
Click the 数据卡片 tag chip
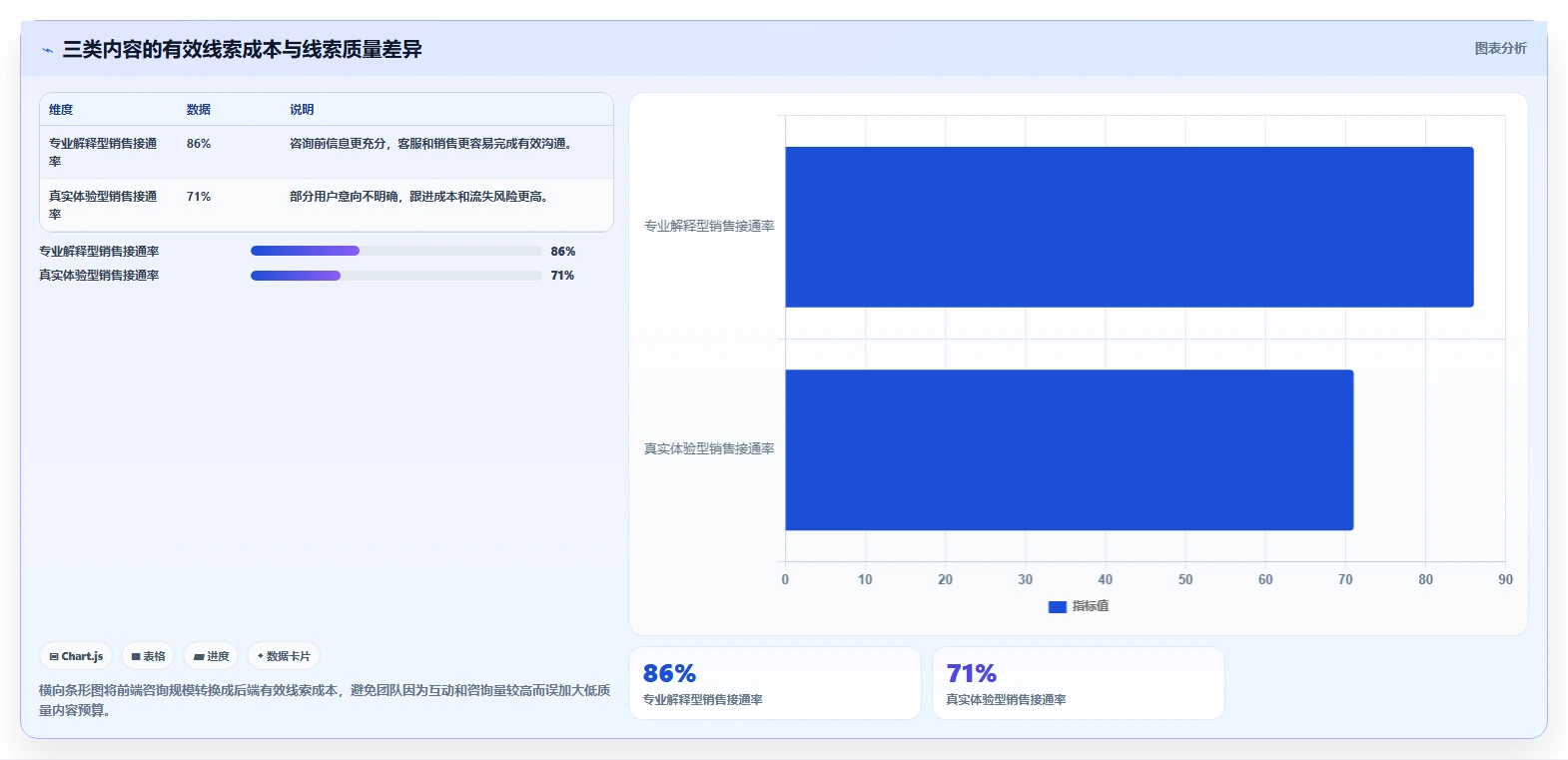click(284, 656)
